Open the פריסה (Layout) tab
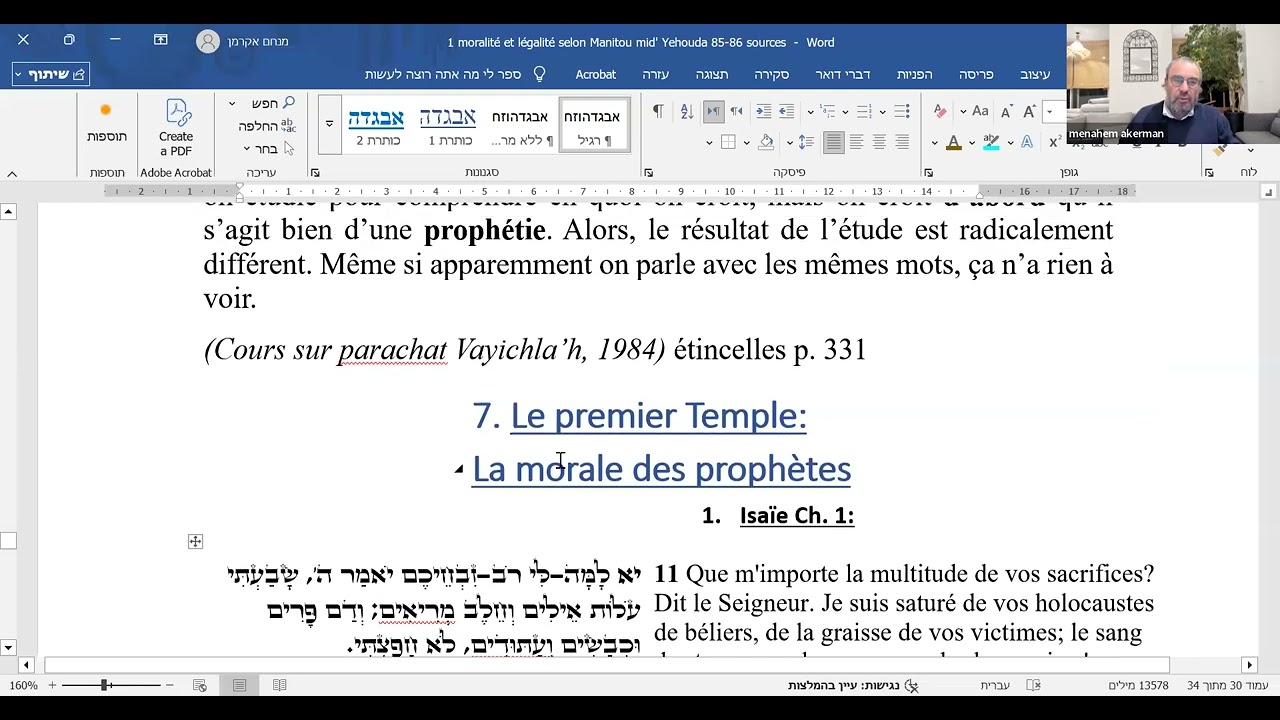 point(976,75)
